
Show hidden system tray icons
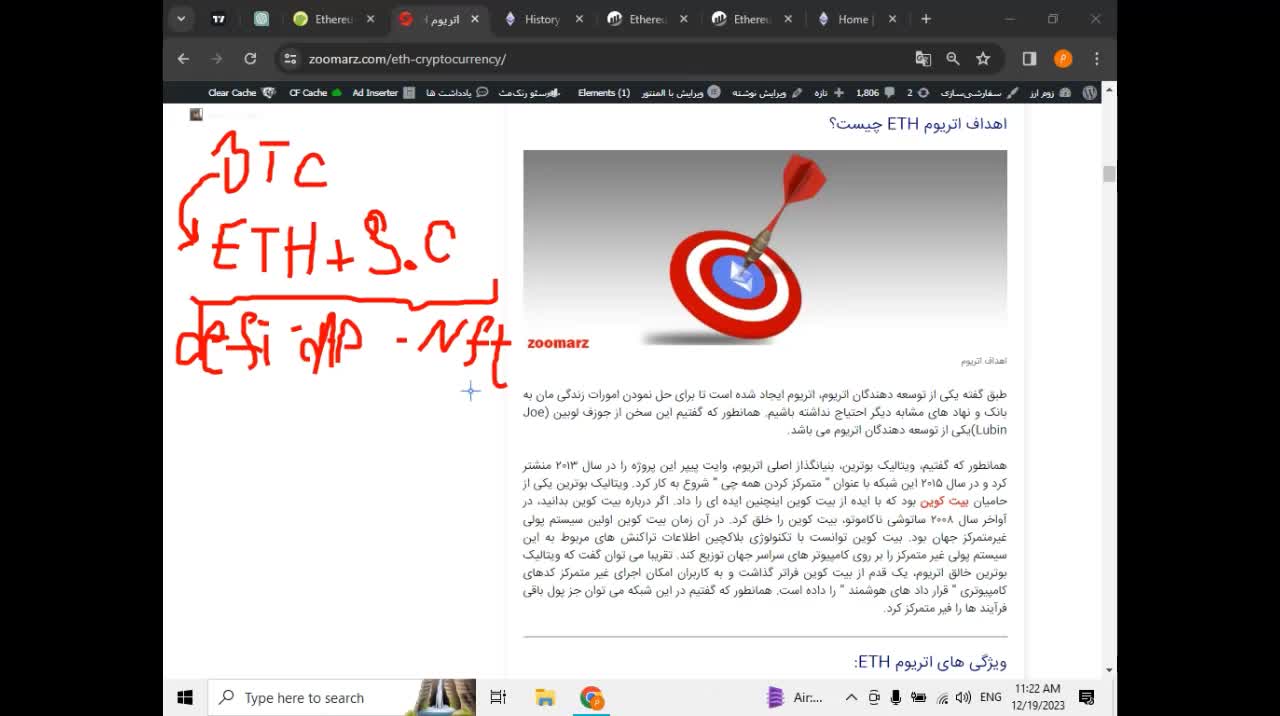(x=851, y=698)
